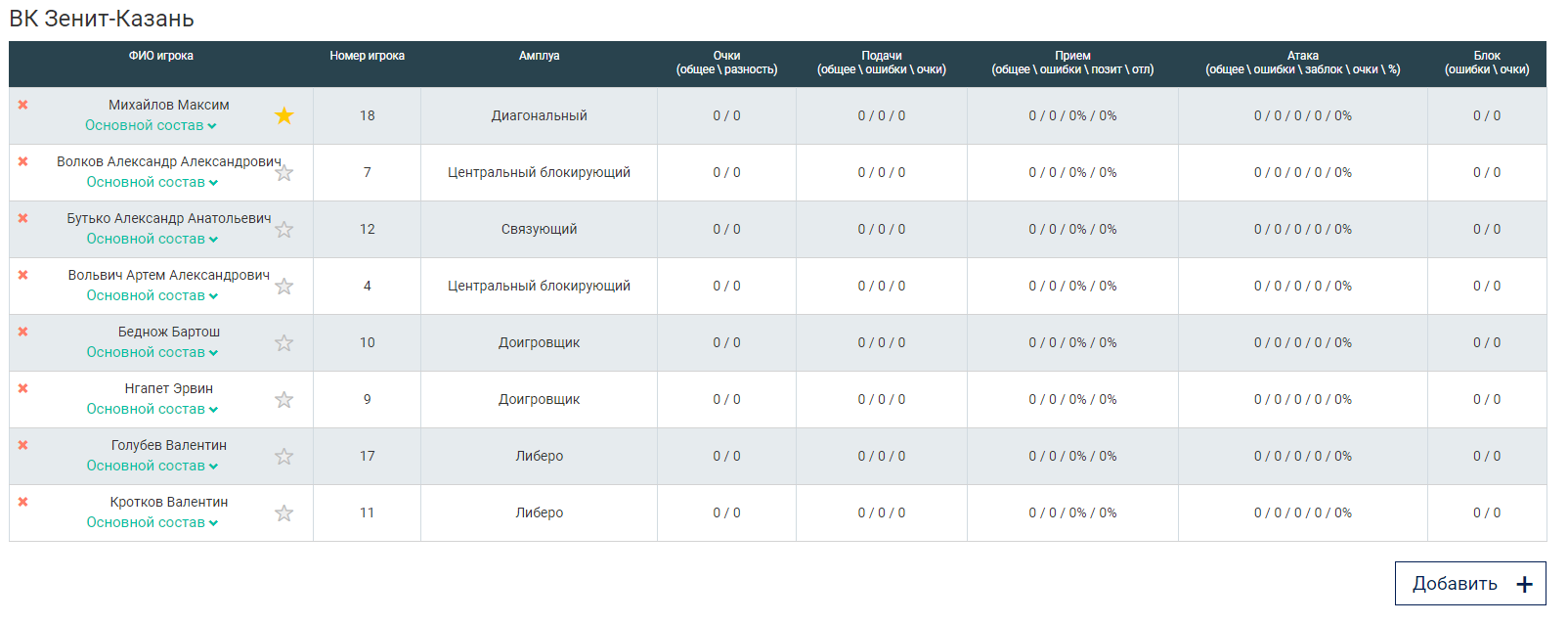The image size is (1568, 623).
Task: Remove Нгапет Эрвин using red cross
Action: coord(22,388)
